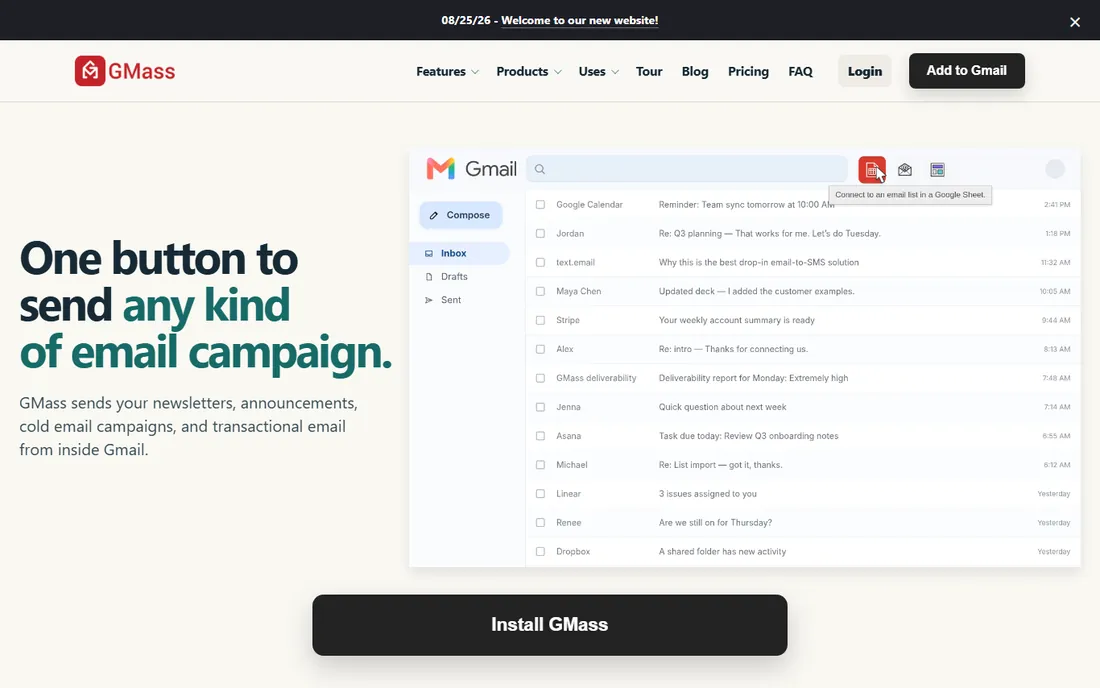The height and width of the screenshot is (688, 1100).
Task: Close the welcome announcement banner
Action: coord(1075,22)
